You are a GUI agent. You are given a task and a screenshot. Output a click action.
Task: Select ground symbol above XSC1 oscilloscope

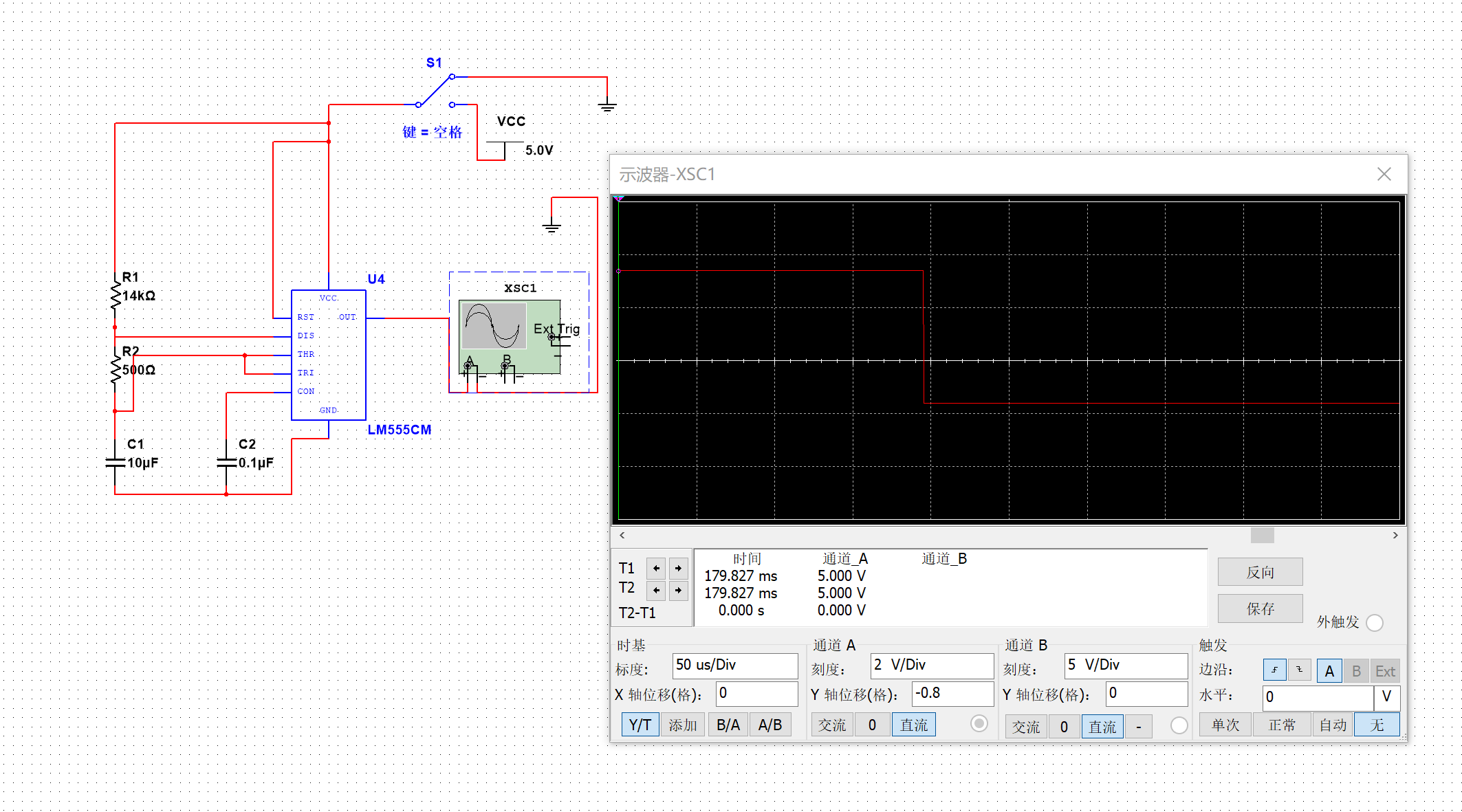click(552, 226)
